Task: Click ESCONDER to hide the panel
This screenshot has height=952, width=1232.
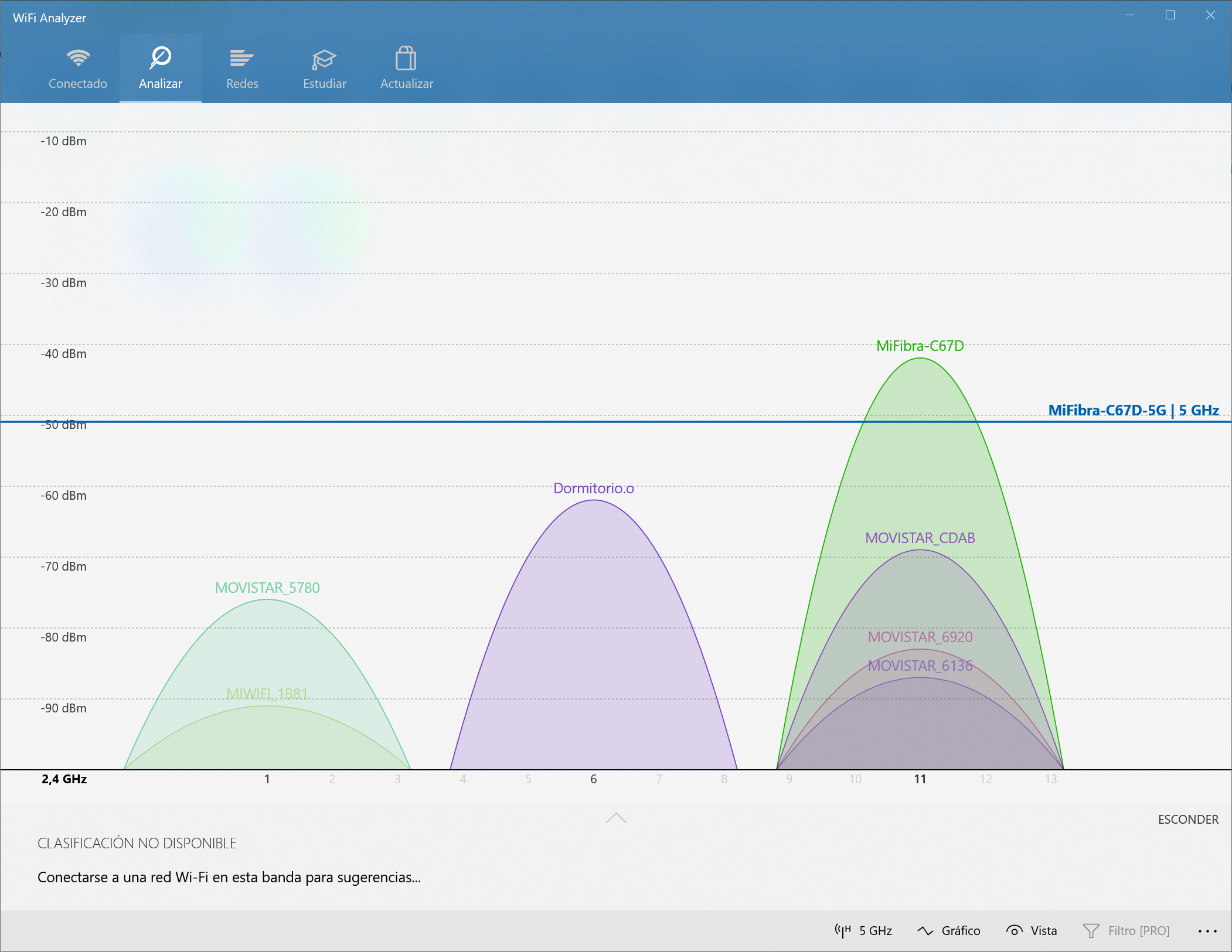Action: click(x=1187, y=819)
